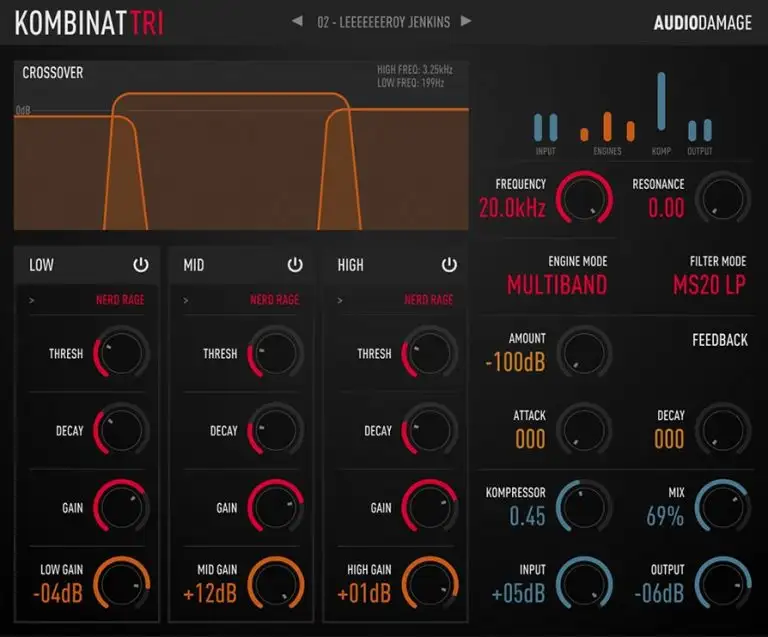Open HIGH band NERD RAGE engine menu
This screenshot has width=768, height=637.
[x=429, y=300]
